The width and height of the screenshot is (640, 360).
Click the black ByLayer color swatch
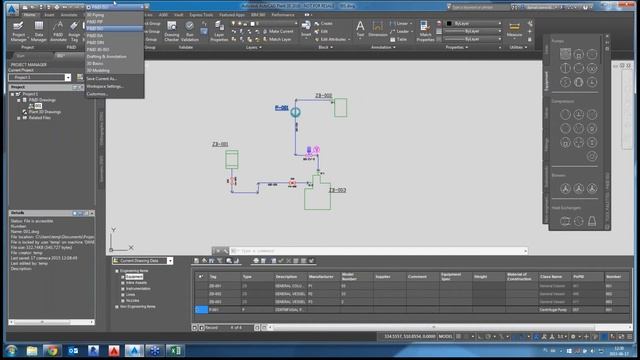[449, 23]
